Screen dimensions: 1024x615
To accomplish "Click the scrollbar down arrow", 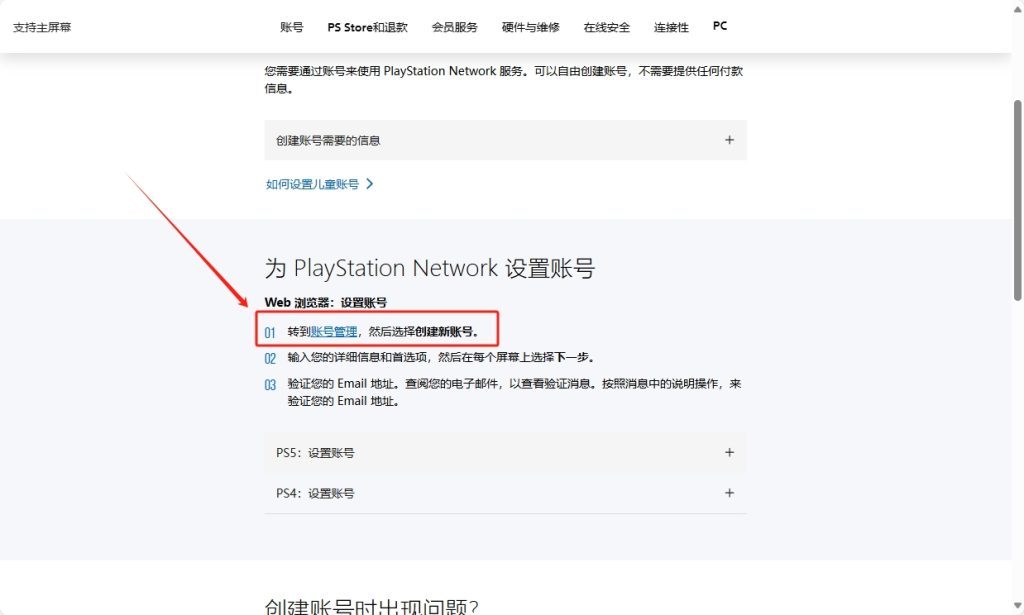I will [1016, 605].
